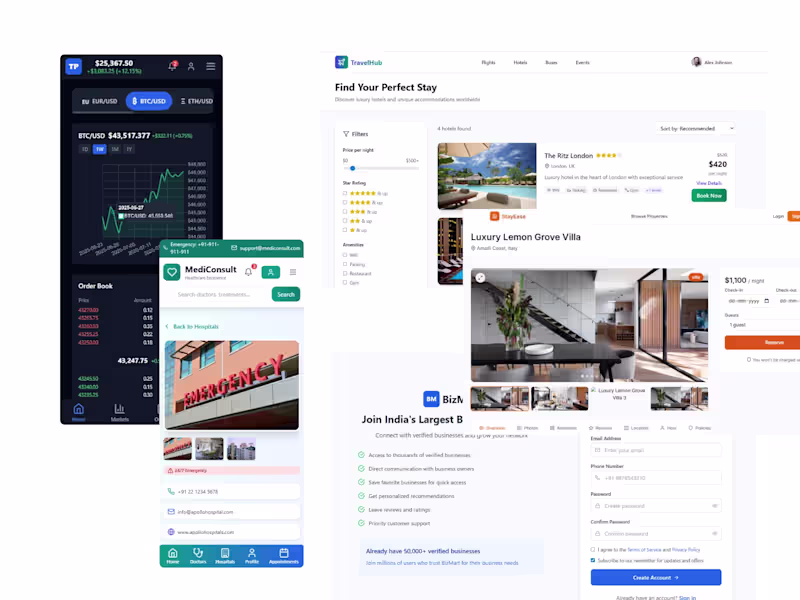This screenshot has width=800, height=600.
Task: Open Hotels in TravelHub navigation
Action: (520, 62)
